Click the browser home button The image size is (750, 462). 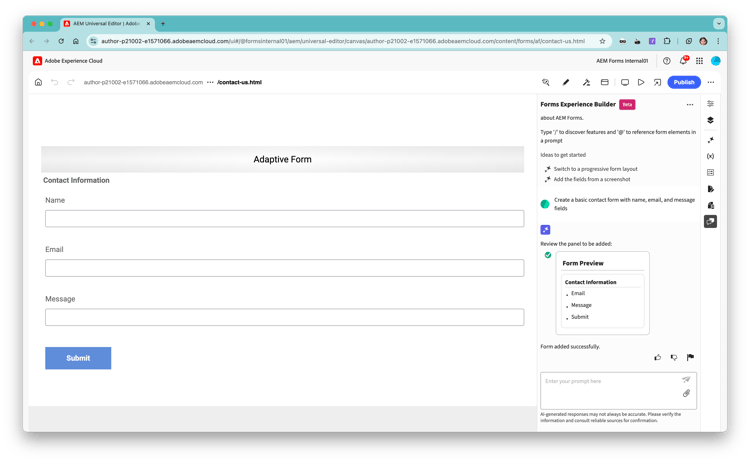(76, 41)
